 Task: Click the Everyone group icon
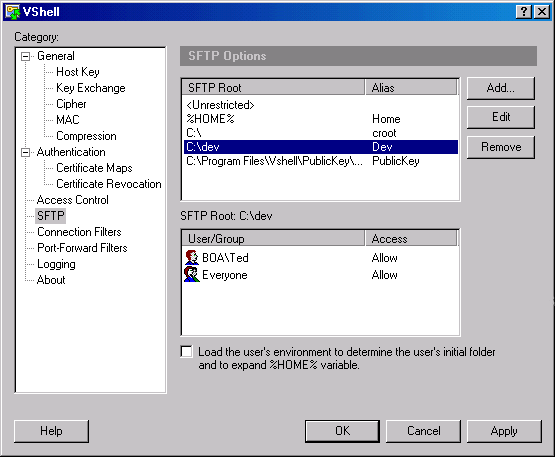pos(192,275)
